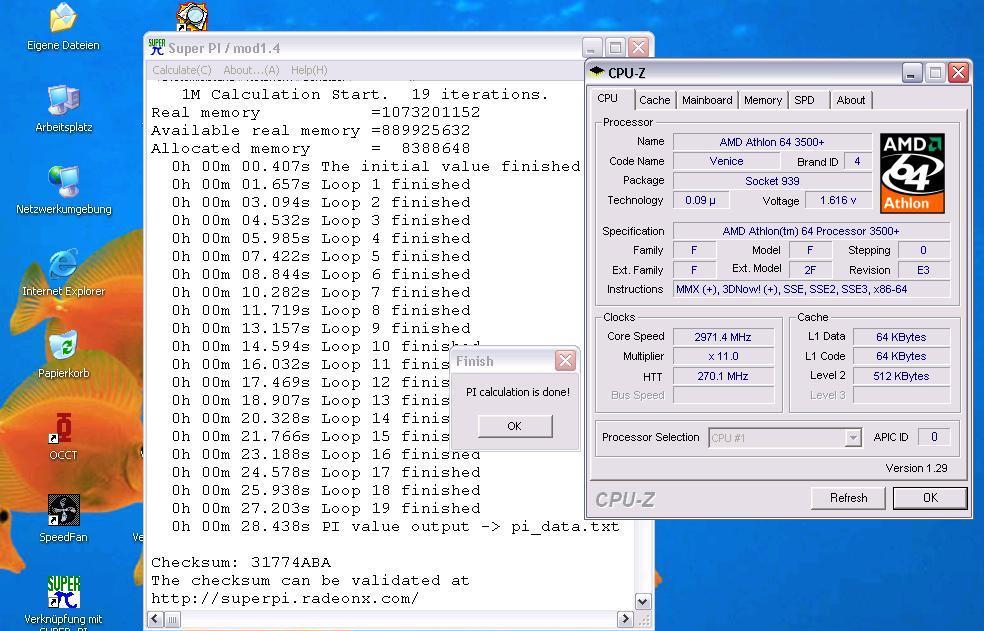Click the Ext. Model 2F field
This screenshot has width=984, height=631.
coord(810,270)
